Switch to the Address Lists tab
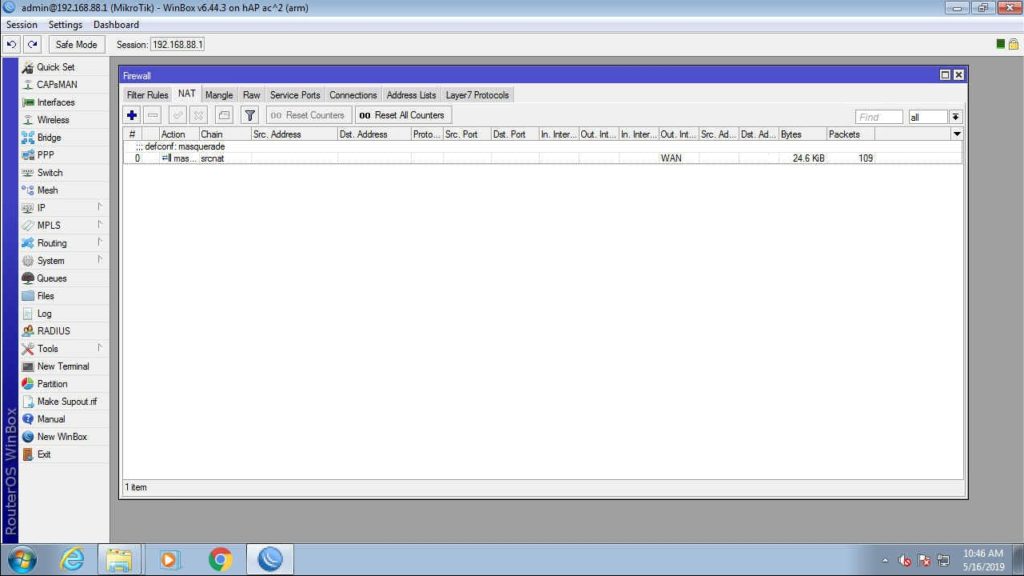This screenshot has width=1024, height=576. click(411, 95)
